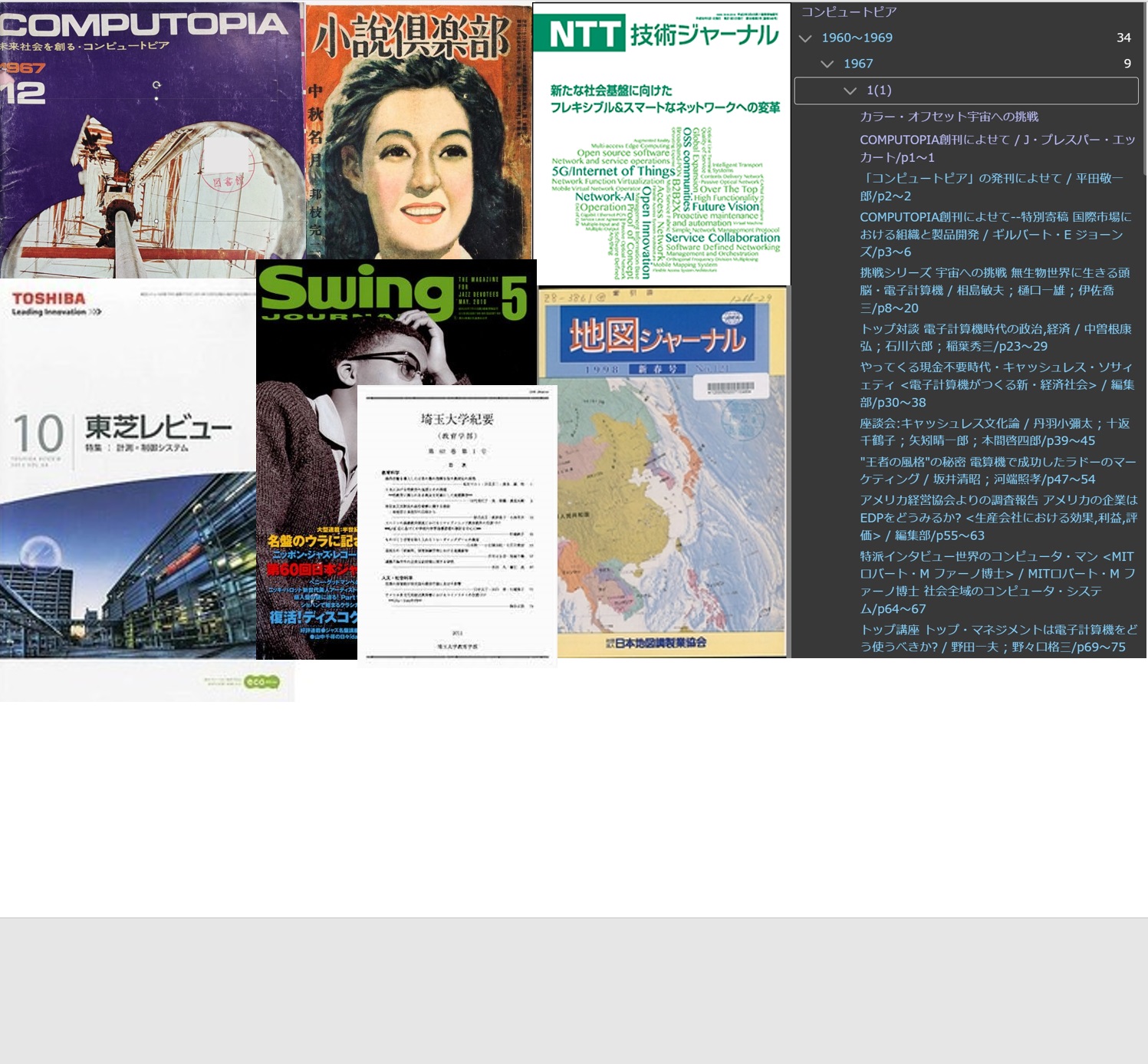Open article やってくる現金不要時代・キャッシュレス・ソサィエティ

pos(997,384)
